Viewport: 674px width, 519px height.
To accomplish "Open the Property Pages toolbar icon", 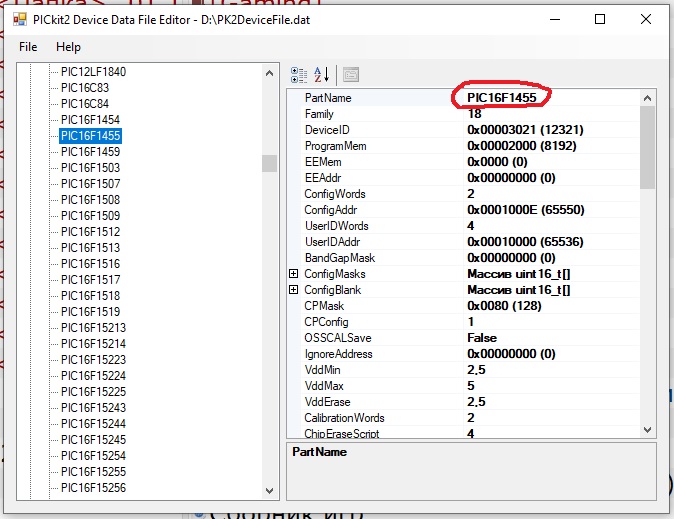I will [x=351, y=74].
